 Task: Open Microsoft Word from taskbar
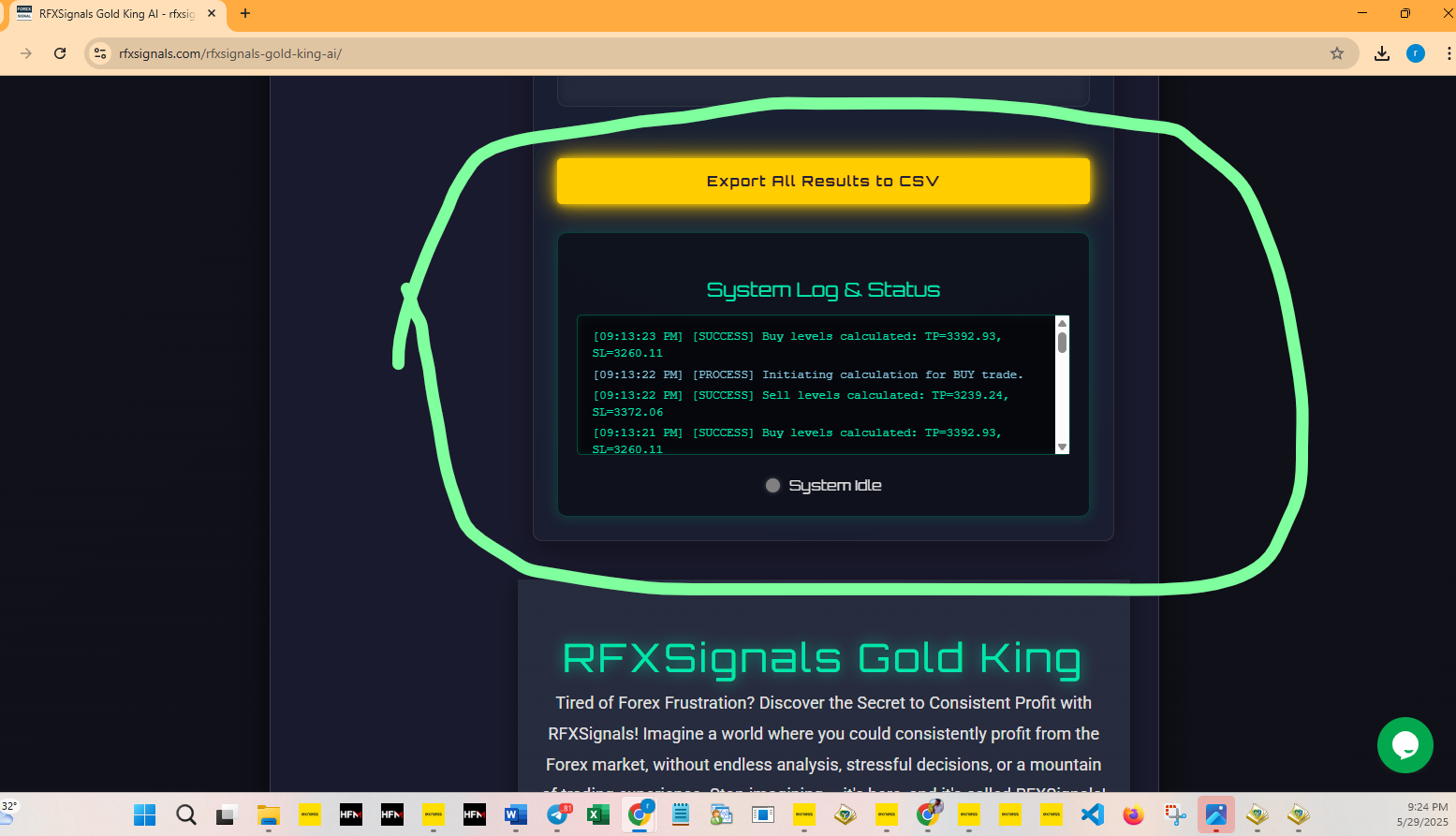tap(515, 814)
